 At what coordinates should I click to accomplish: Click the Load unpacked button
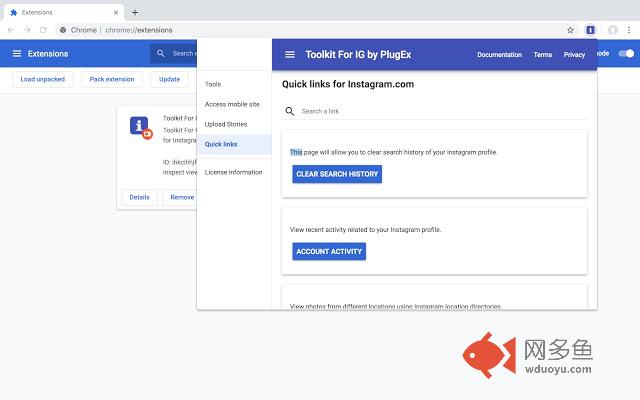click(x=42, y=79)
